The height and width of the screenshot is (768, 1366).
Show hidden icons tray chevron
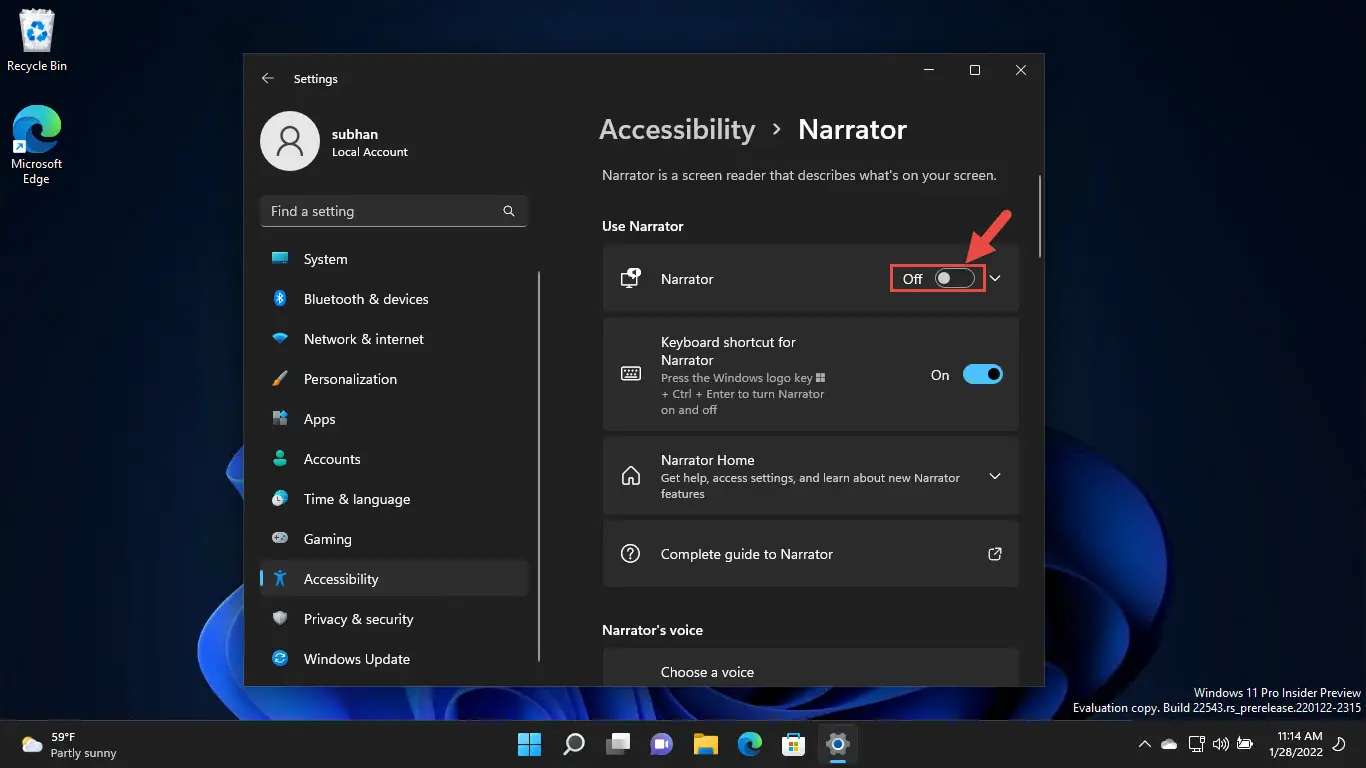(1145, 744)
